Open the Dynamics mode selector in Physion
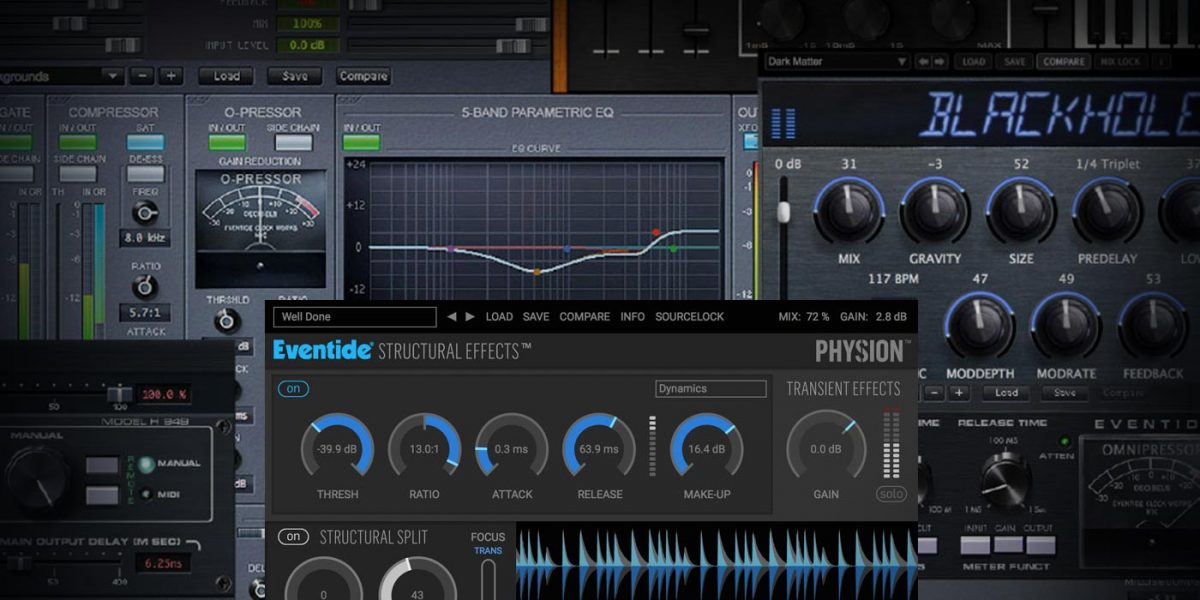Screen dimensions: 1200x600 click(710, 388)
